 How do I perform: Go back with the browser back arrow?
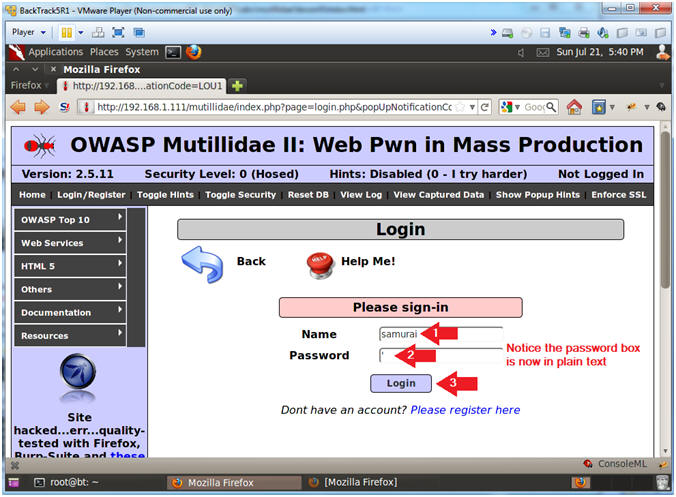coord(18,106)
